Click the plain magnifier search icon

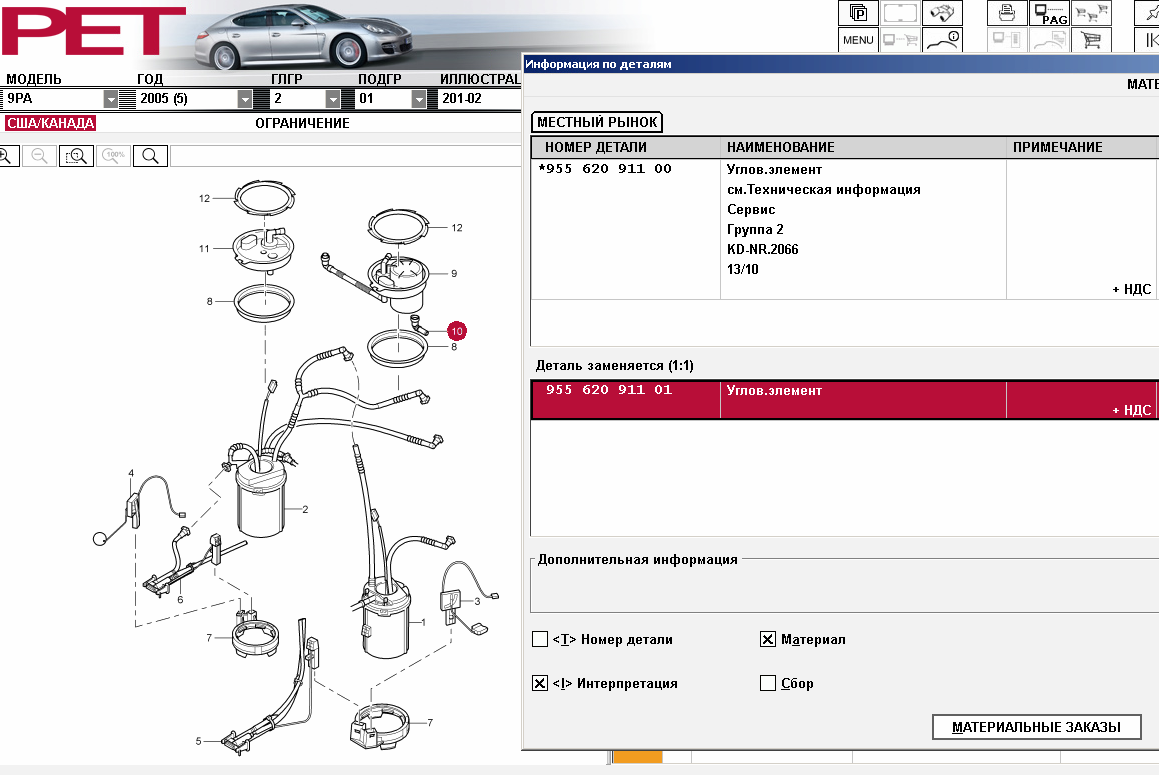pyautogui.click(x=150, y=156)
